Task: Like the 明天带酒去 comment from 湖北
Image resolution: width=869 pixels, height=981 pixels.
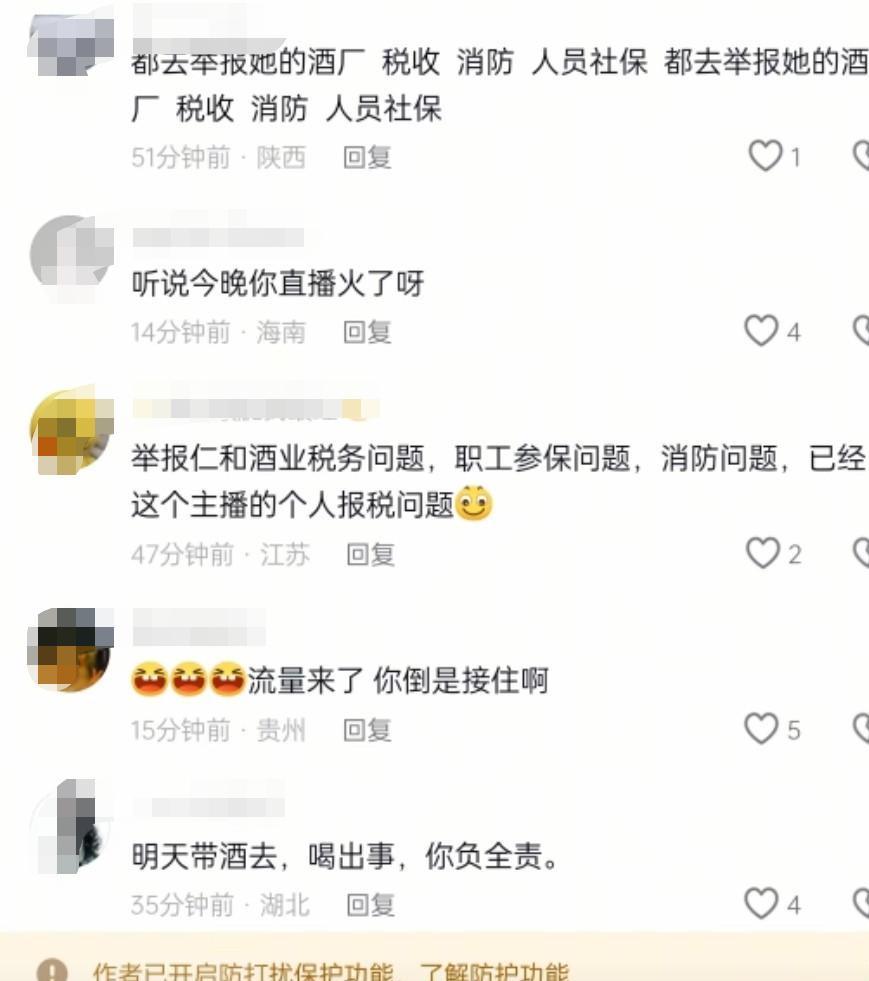Action: pos(761,903)
